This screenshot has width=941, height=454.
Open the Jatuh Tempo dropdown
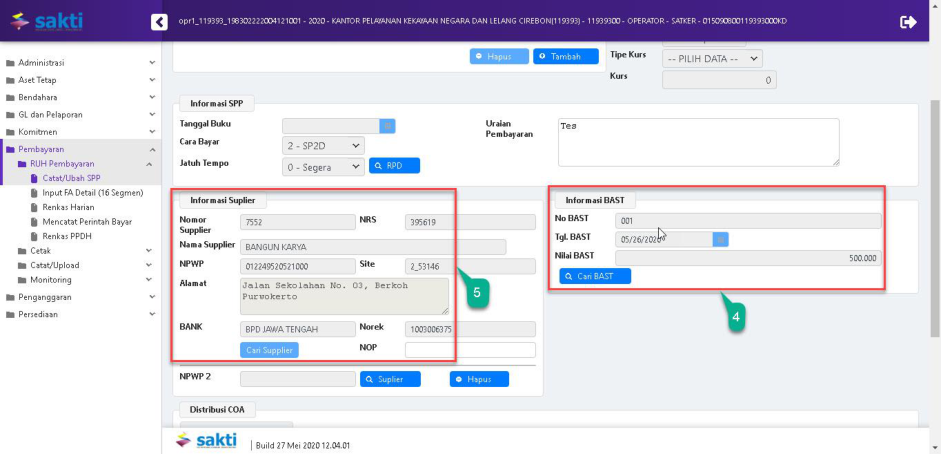coord(323,166)
